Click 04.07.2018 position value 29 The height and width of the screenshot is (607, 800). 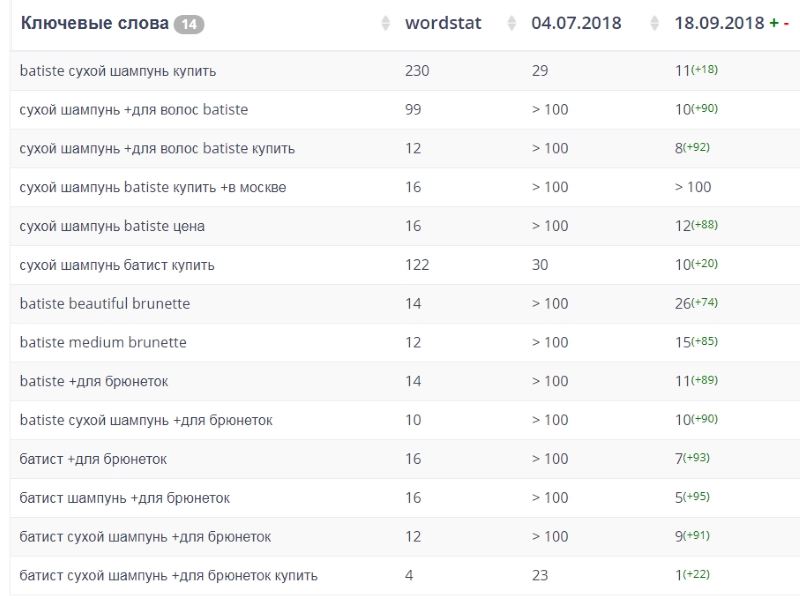(x=540, y=70)
